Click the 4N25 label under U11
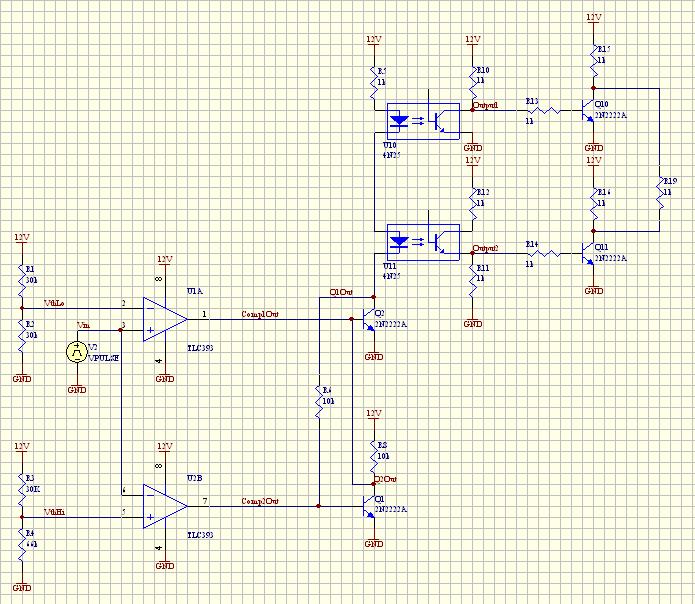This screenshot has height=604, width=695. pos(391,276)
